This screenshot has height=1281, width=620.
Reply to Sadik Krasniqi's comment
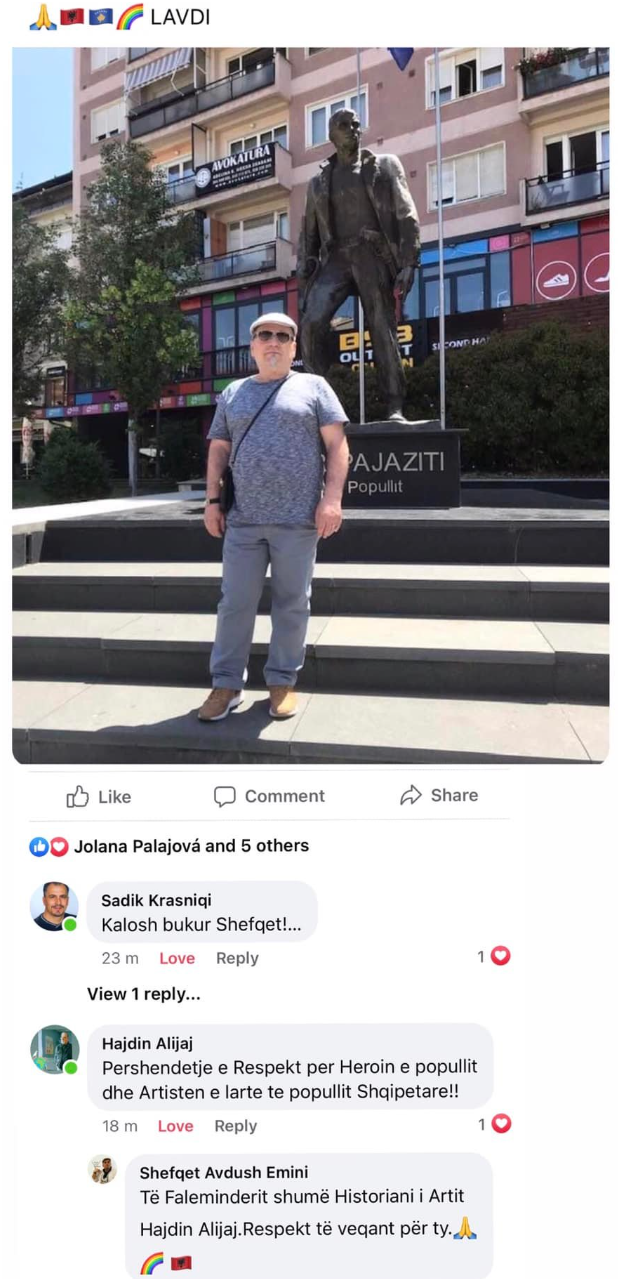[237, 958]
